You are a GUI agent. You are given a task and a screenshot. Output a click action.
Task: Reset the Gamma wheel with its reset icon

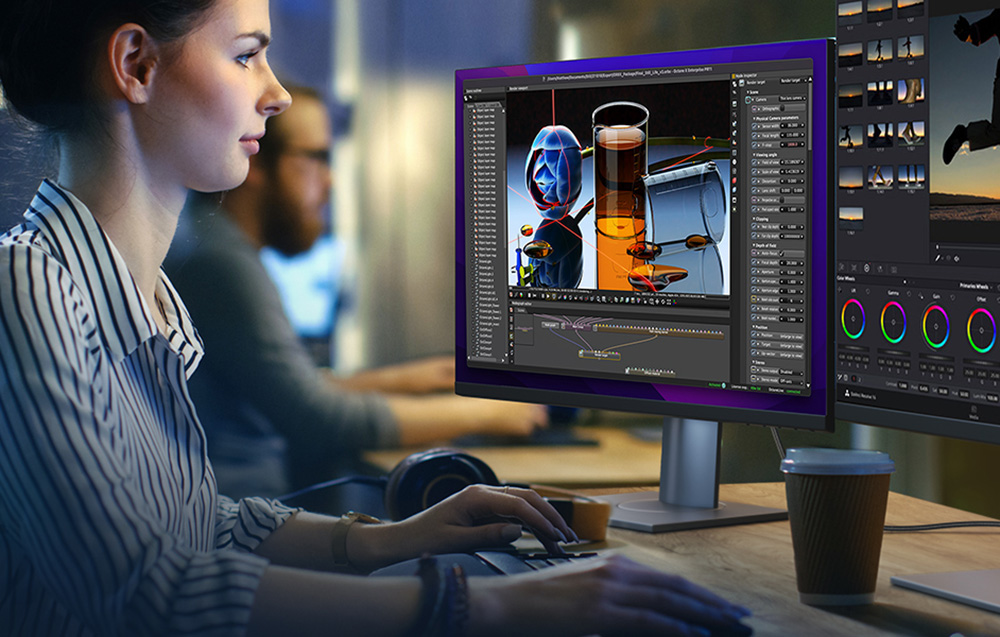[x=911, y=294]
